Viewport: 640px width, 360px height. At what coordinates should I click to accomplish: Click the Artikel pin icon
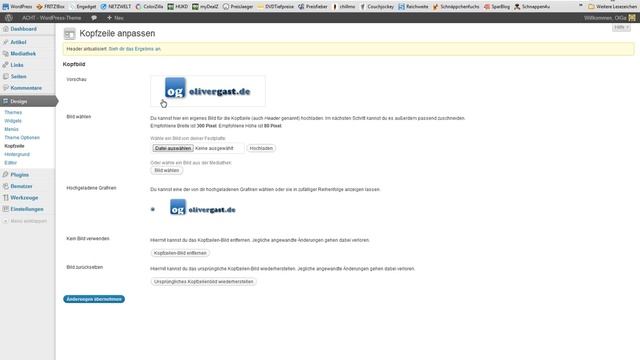pos(5,42)
